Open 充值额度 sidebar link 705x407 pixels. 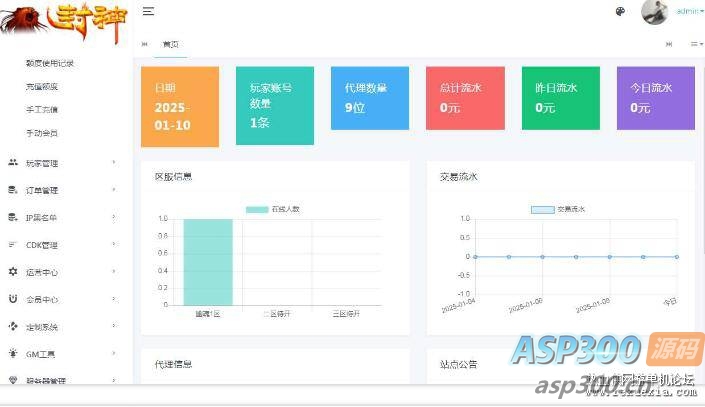click(x=42, y=86)
